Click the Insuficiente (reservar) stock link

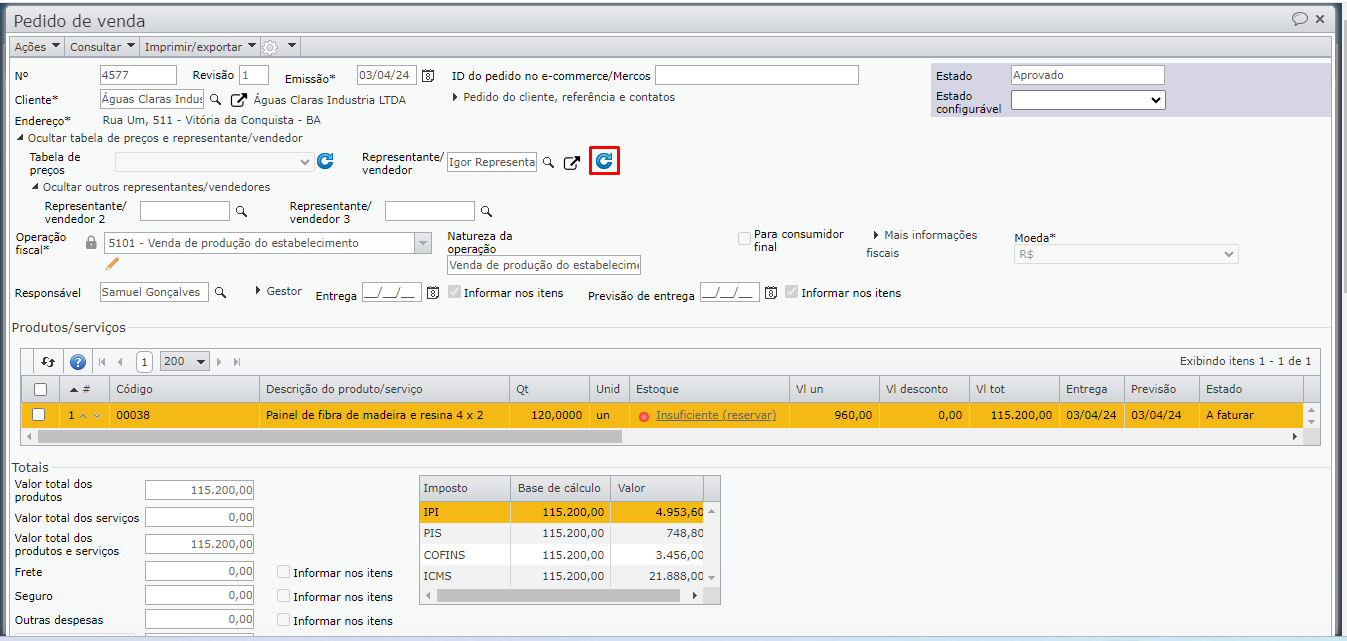pos(715,415)
